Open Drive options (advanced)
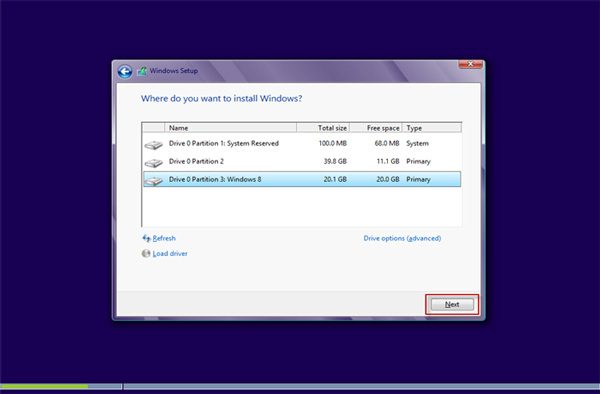 pyautogui.click(x=402, y=238)
